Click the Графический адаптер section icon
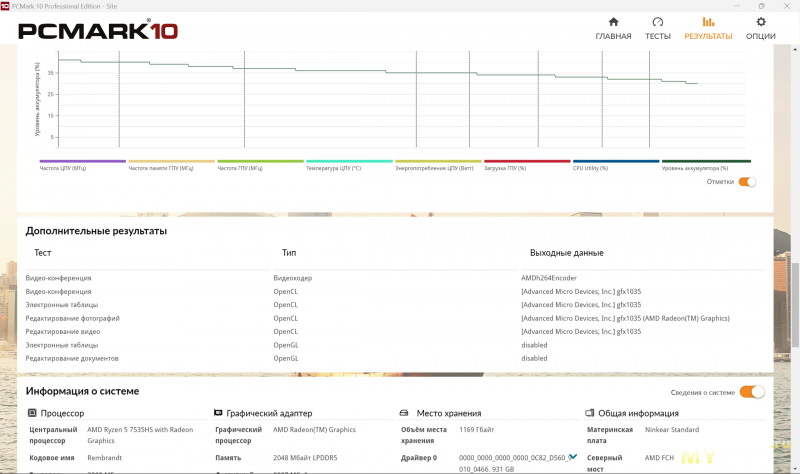The width and height of the screenshot is (800, 474). coord(218,413)
